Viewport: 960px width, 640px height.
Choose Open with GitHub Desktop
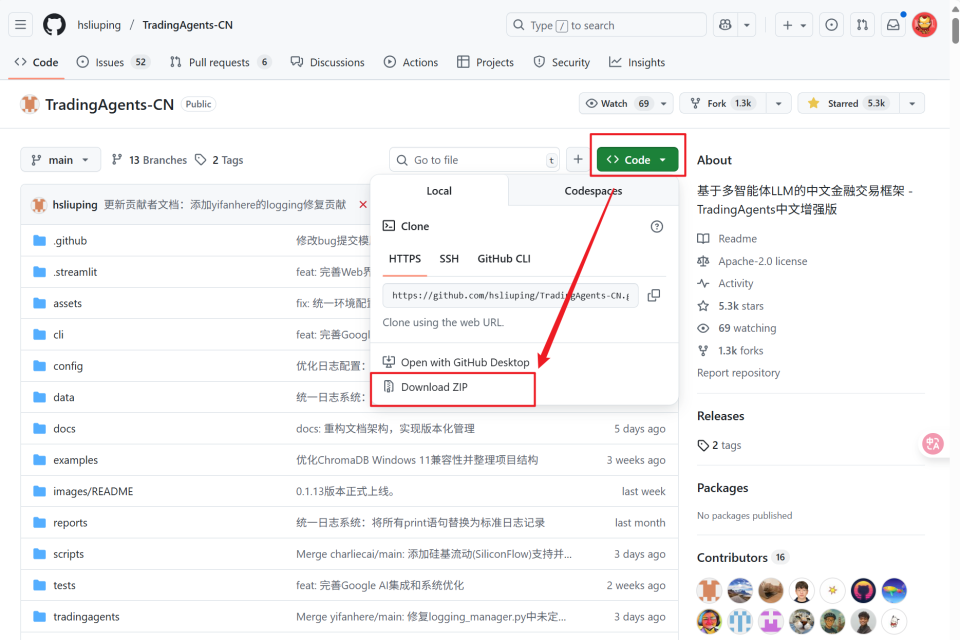click(456, 363)
